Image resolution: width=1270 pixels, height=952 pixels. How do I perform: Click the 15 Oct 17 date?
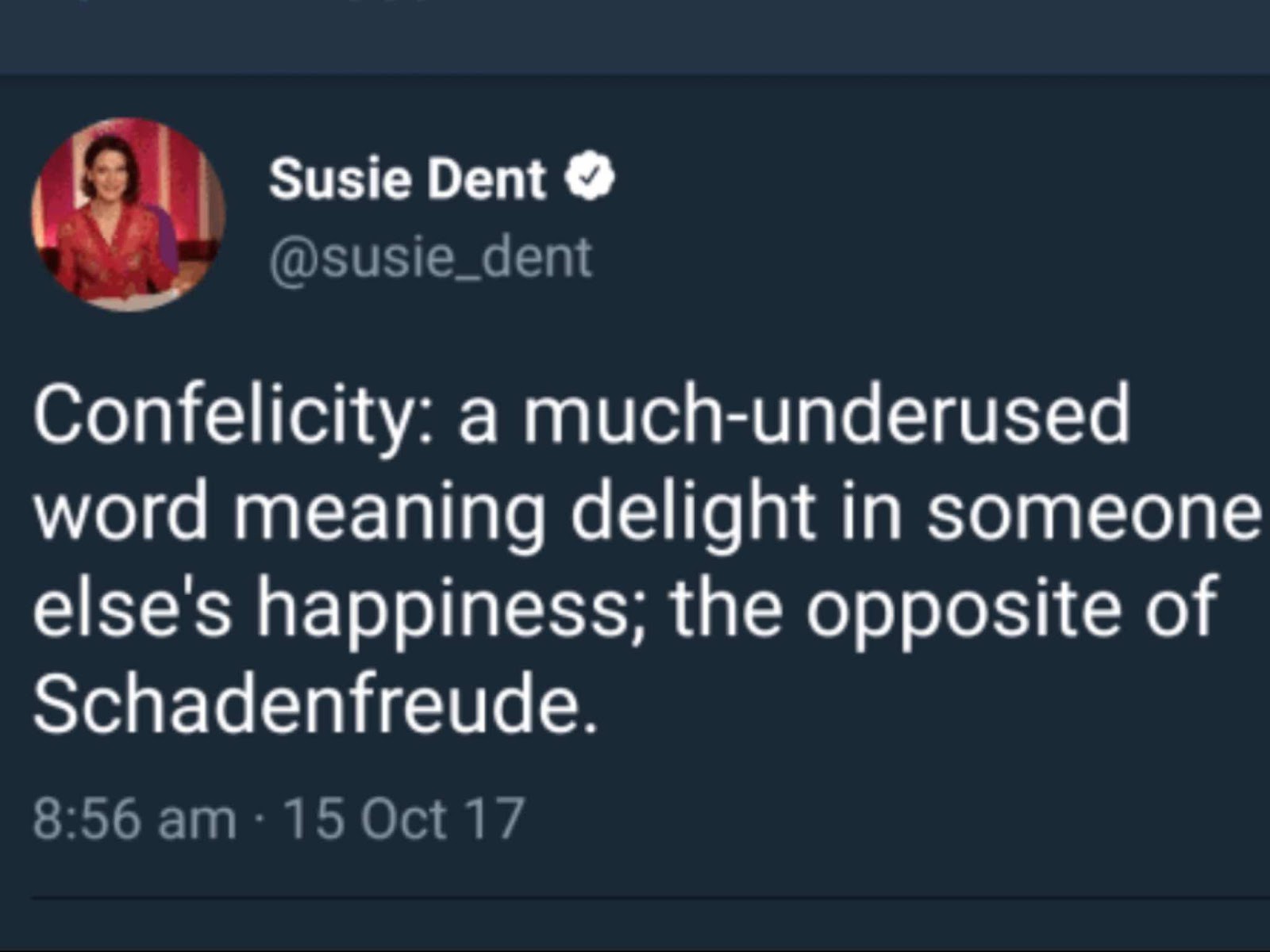(x=404, y=819)
